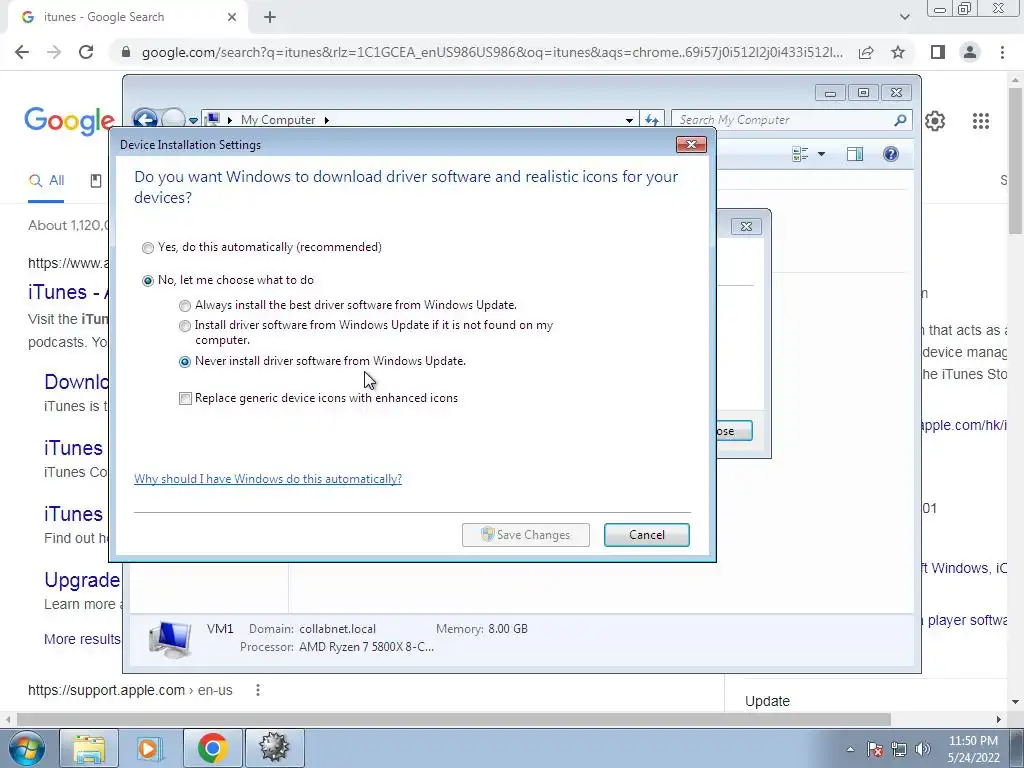Toggle the Explorer preview pane icon
1024x768 pixels.
tap(855, 154)
